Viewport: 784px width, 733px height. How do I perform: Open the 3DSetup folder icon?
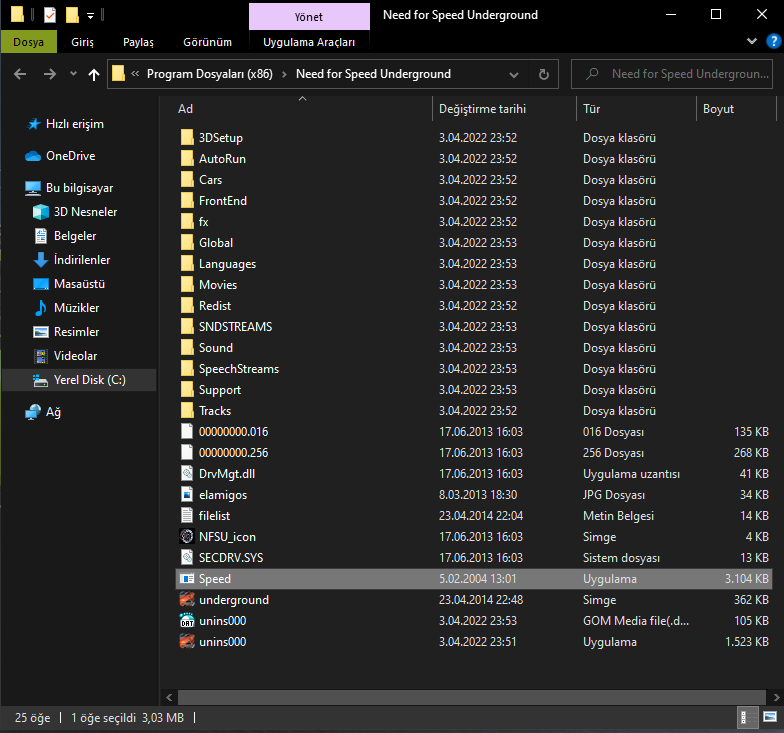coord(187,138)
